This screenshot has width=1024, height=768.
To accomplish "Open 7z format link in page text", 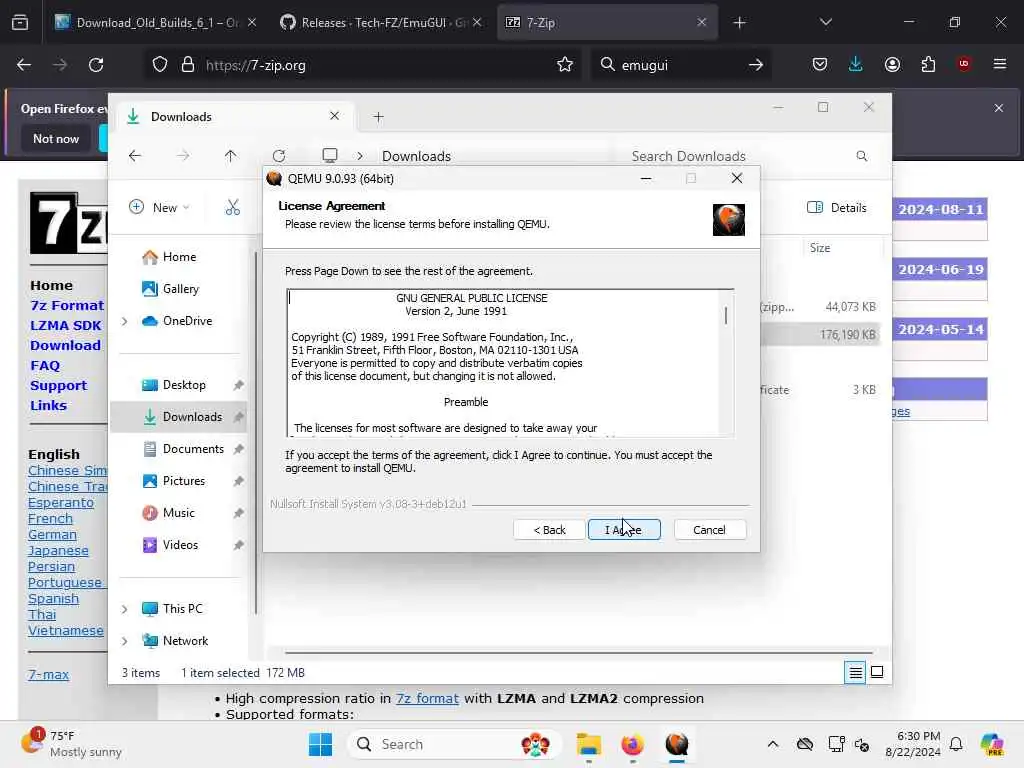I will (427, 698).
